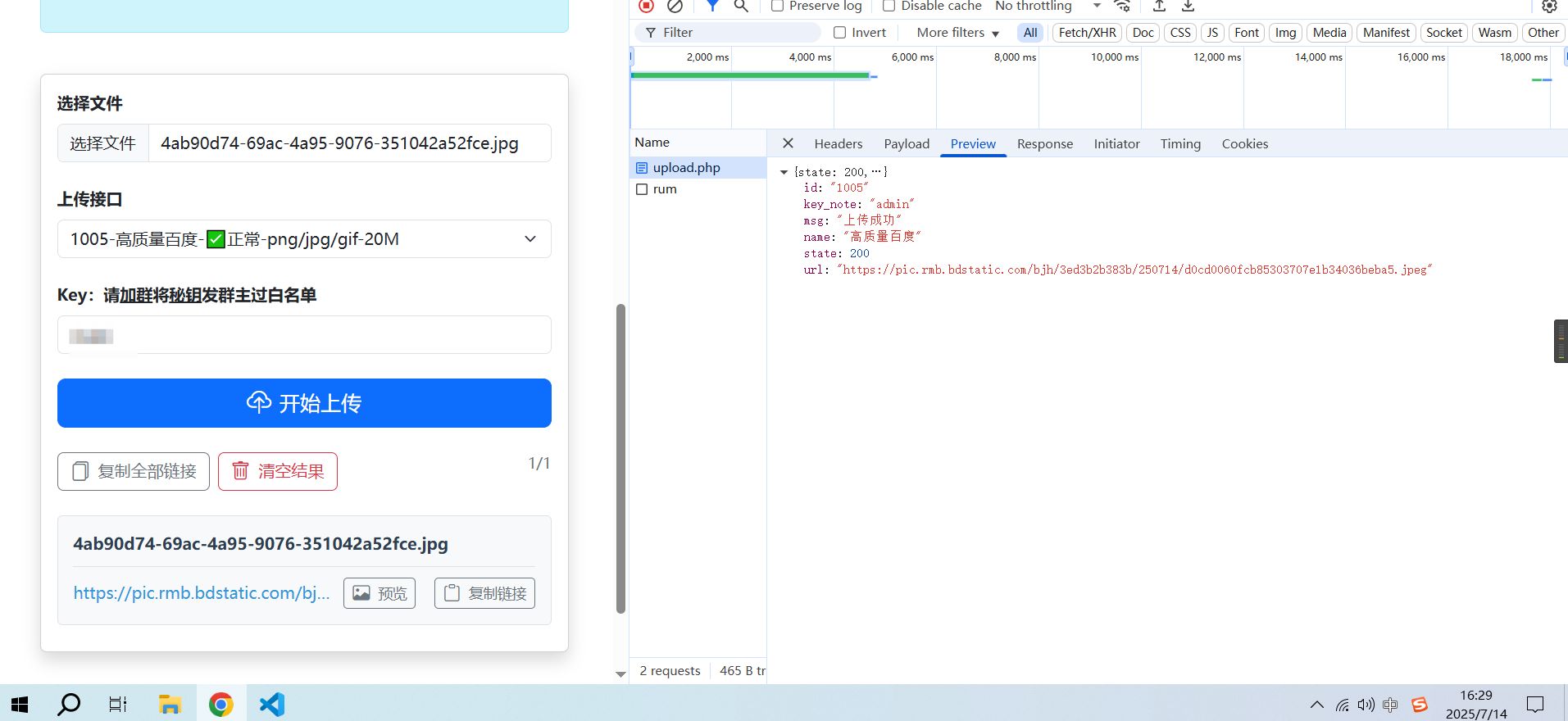
Task: Open notification center icon
Action: (1535, 705)
